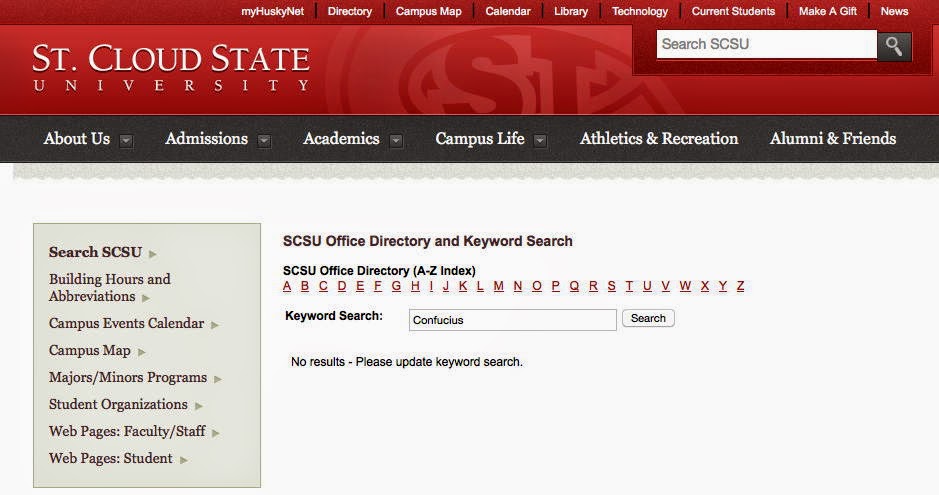Focus the Search SCSU input field
Image resolution: width=939 pixels, height=495 pixels.
tap(767, 44)
